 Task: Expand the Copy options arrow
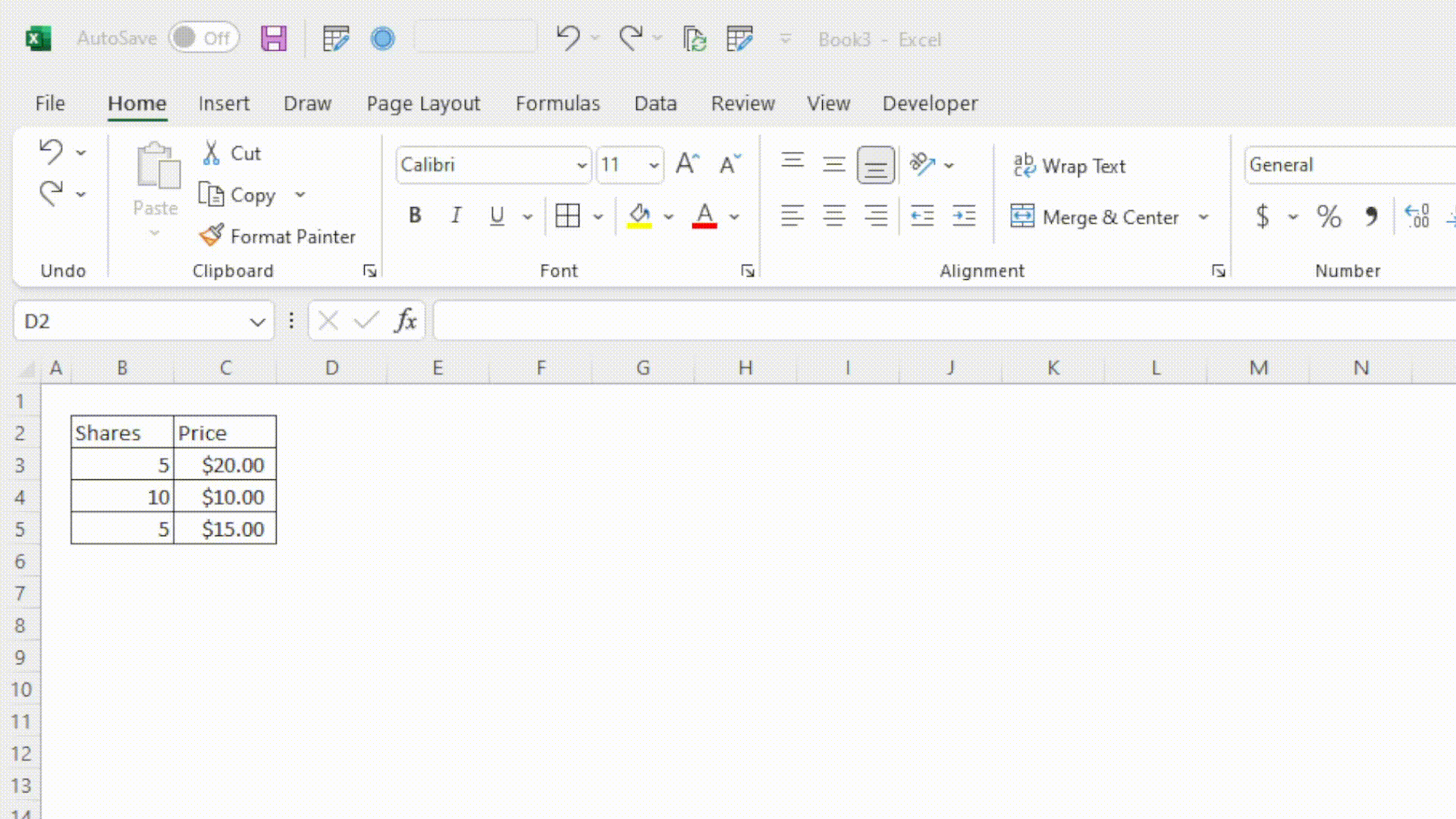[x=300, y=195]
